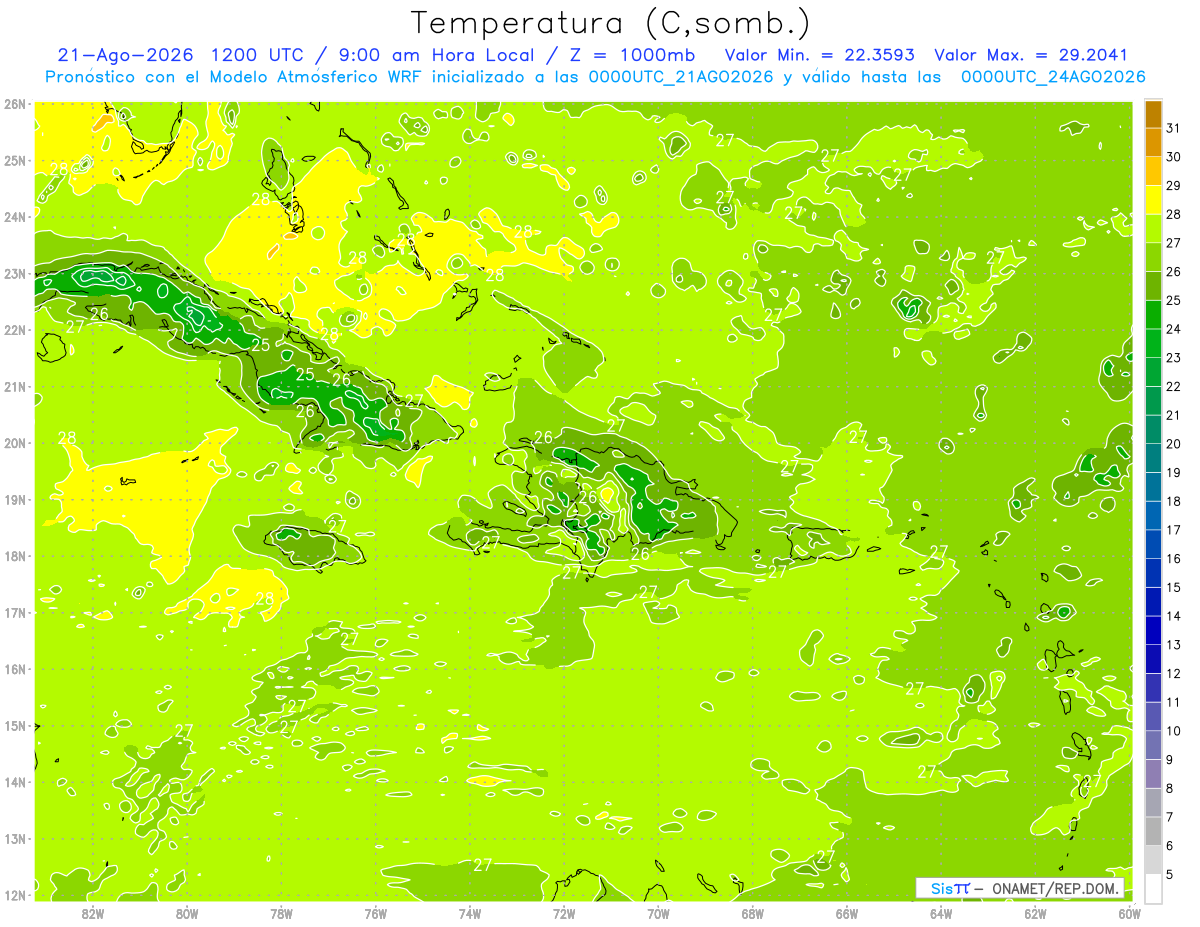Click the legend label "23"
Image resolution: width=1200 pixels, height=927 pixels.
pyautogui.click(x=1173, y=358)
